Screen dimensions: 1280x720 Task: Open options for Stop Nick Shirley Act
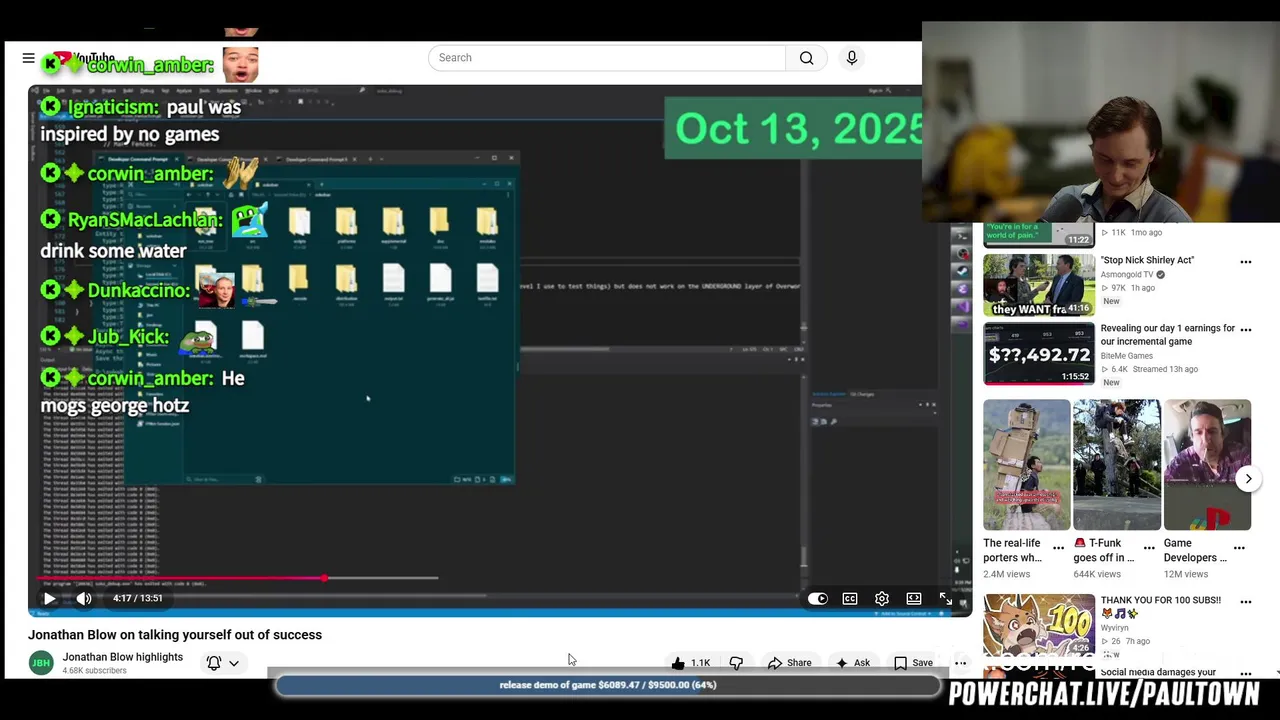[1246, 262]
